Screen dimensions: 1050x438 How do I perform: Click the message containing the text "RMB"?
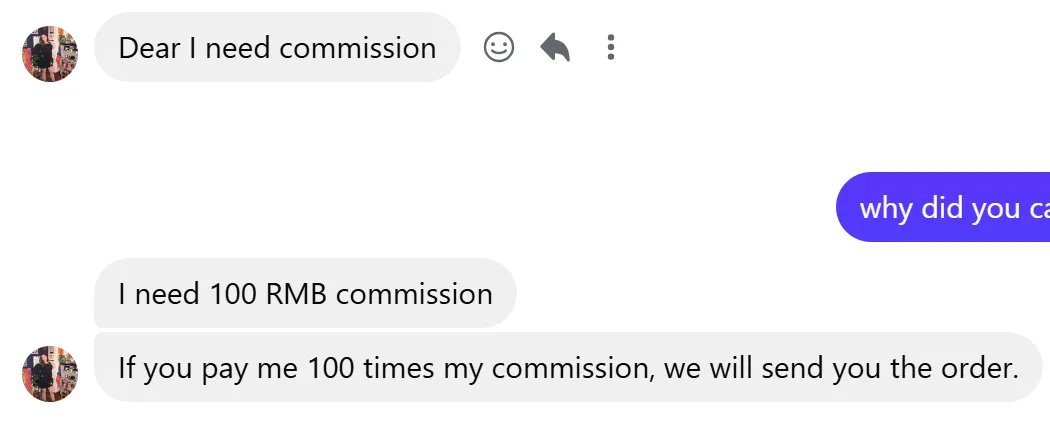pos(305,293)
